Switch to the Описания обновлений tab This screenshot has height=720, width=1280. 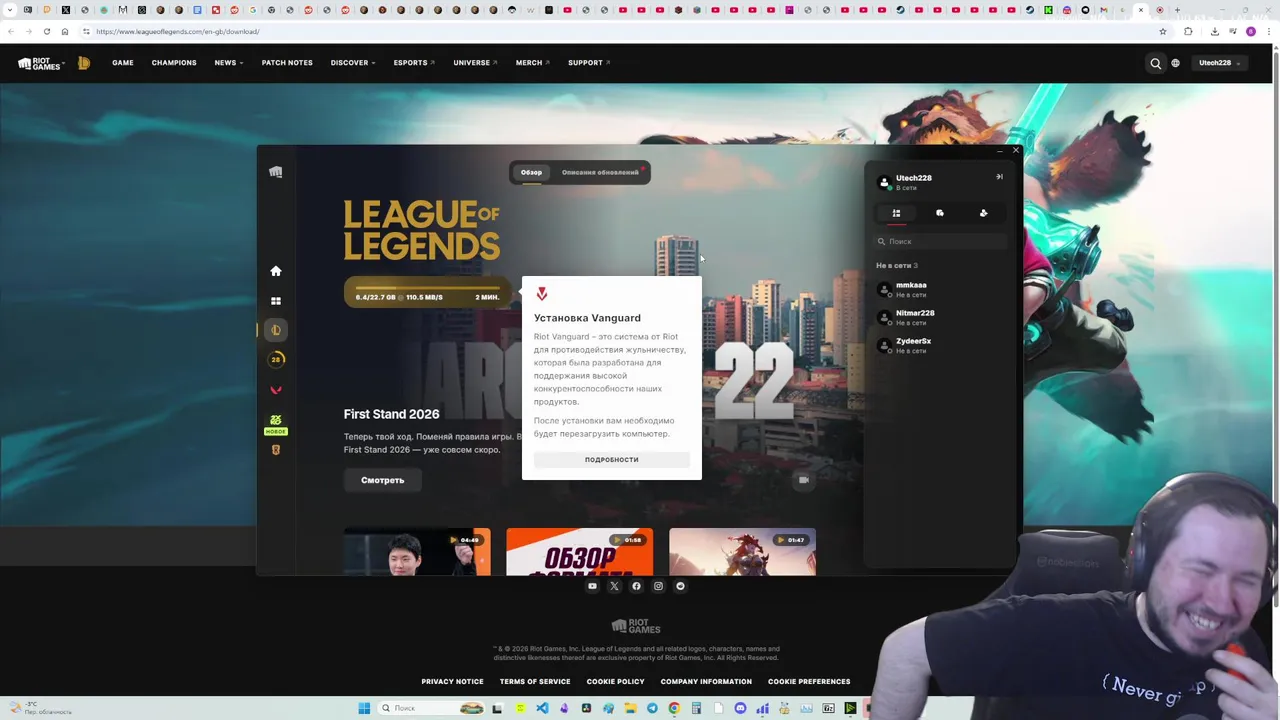pos(600,172)
